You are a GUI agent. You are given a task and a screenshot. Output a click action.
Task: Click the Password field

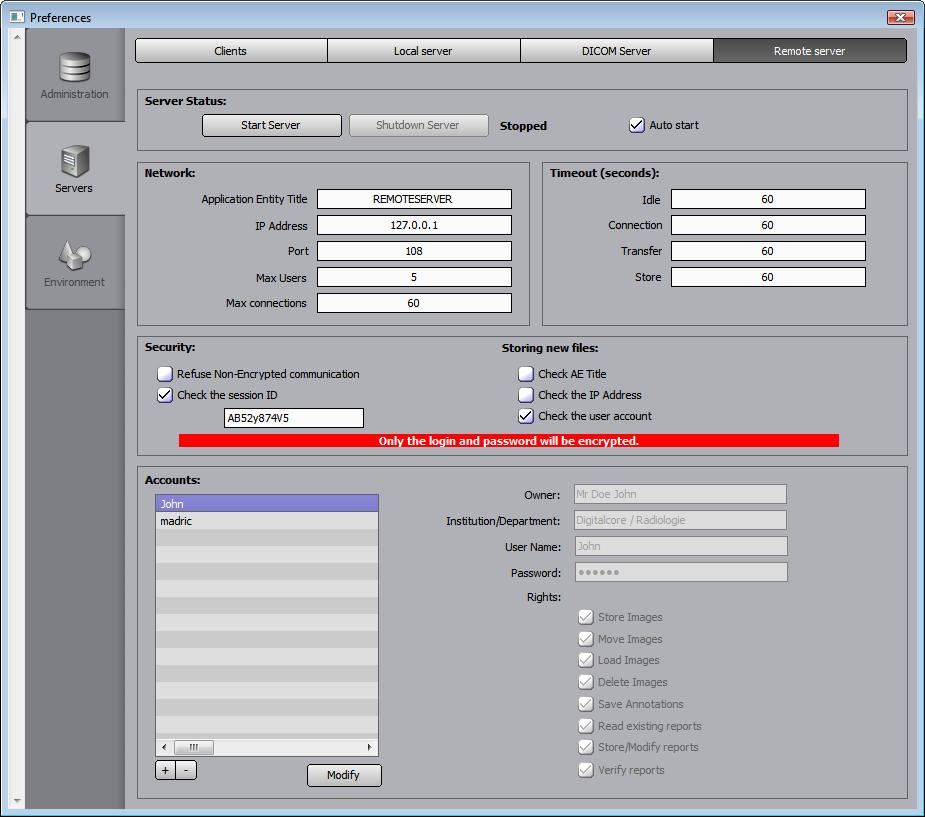point(680,572)
